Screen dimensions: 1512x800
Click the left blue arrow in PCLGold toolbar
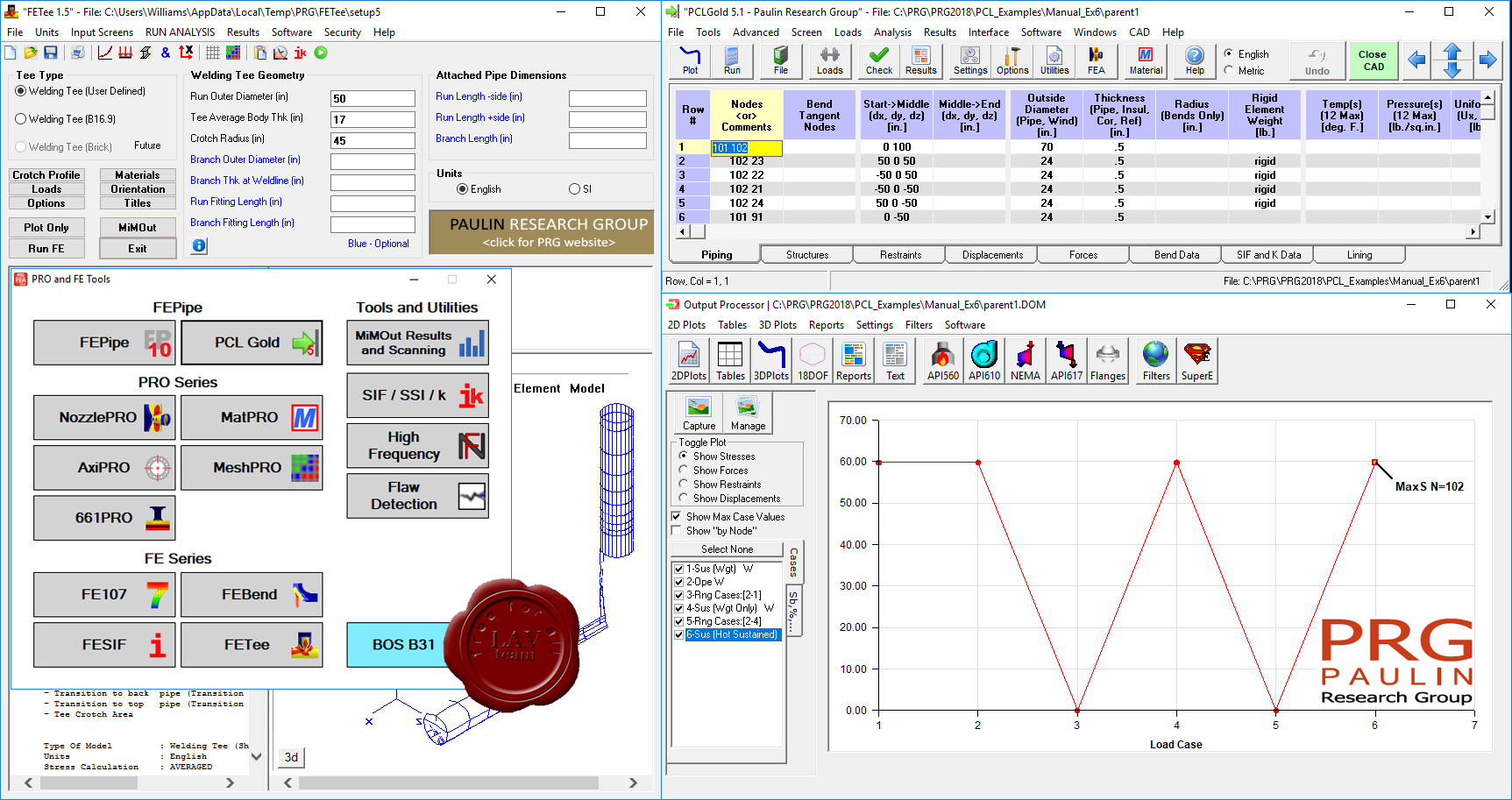click(1416, 60)
